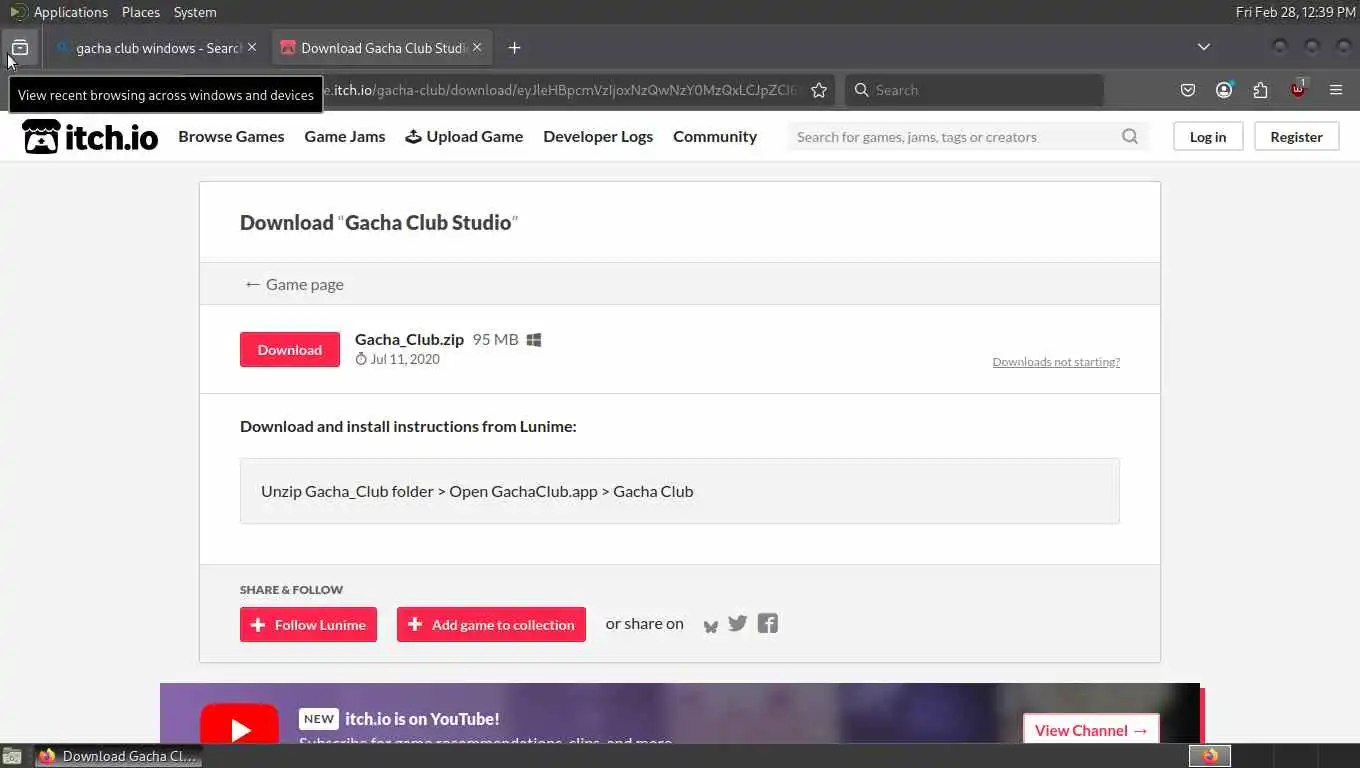Go to itch.io home via logo
This screenshot has width=1360, height=768.
(90, 137)
